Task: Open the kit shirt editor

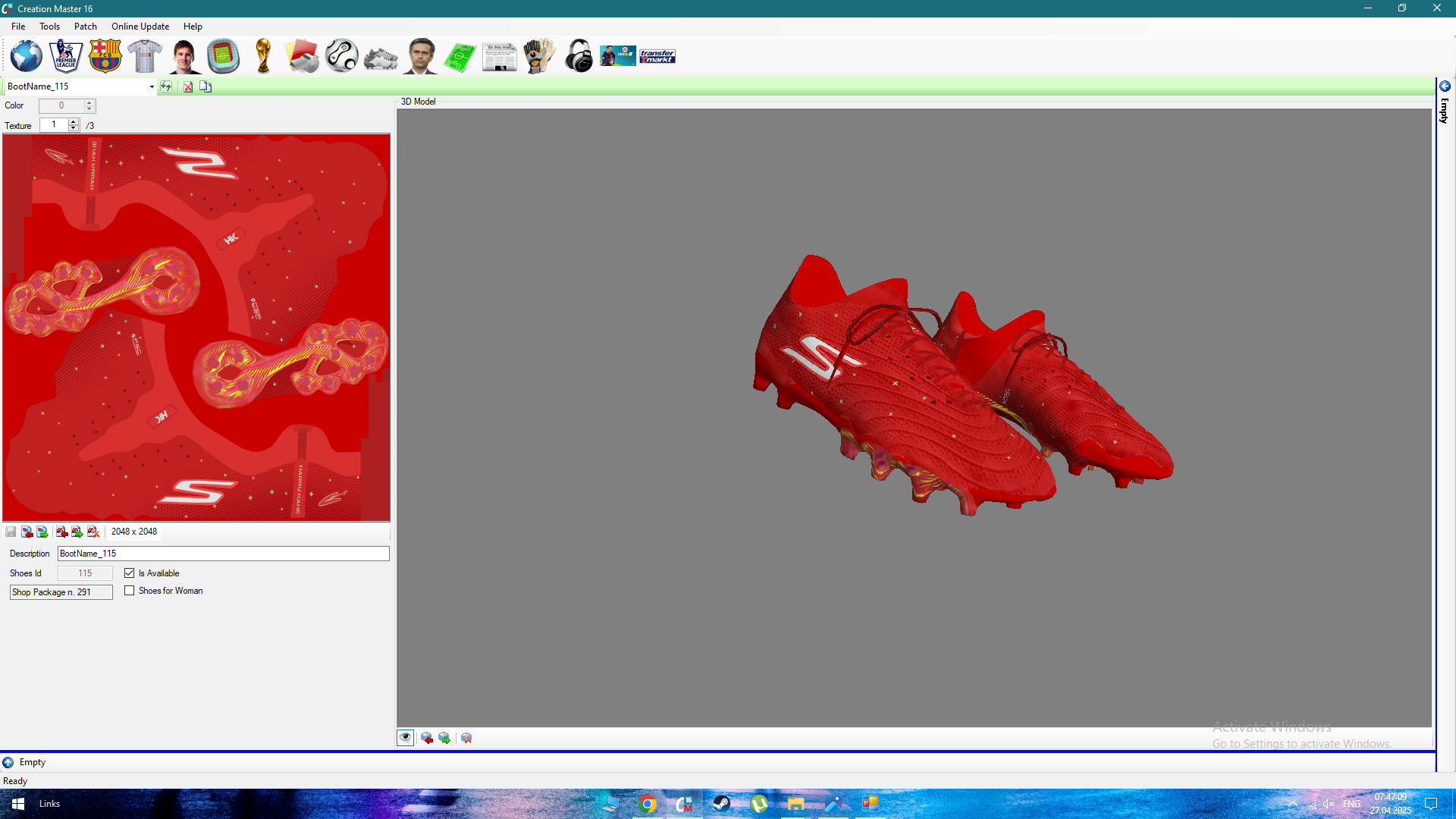Action: [x=145, y=56]
